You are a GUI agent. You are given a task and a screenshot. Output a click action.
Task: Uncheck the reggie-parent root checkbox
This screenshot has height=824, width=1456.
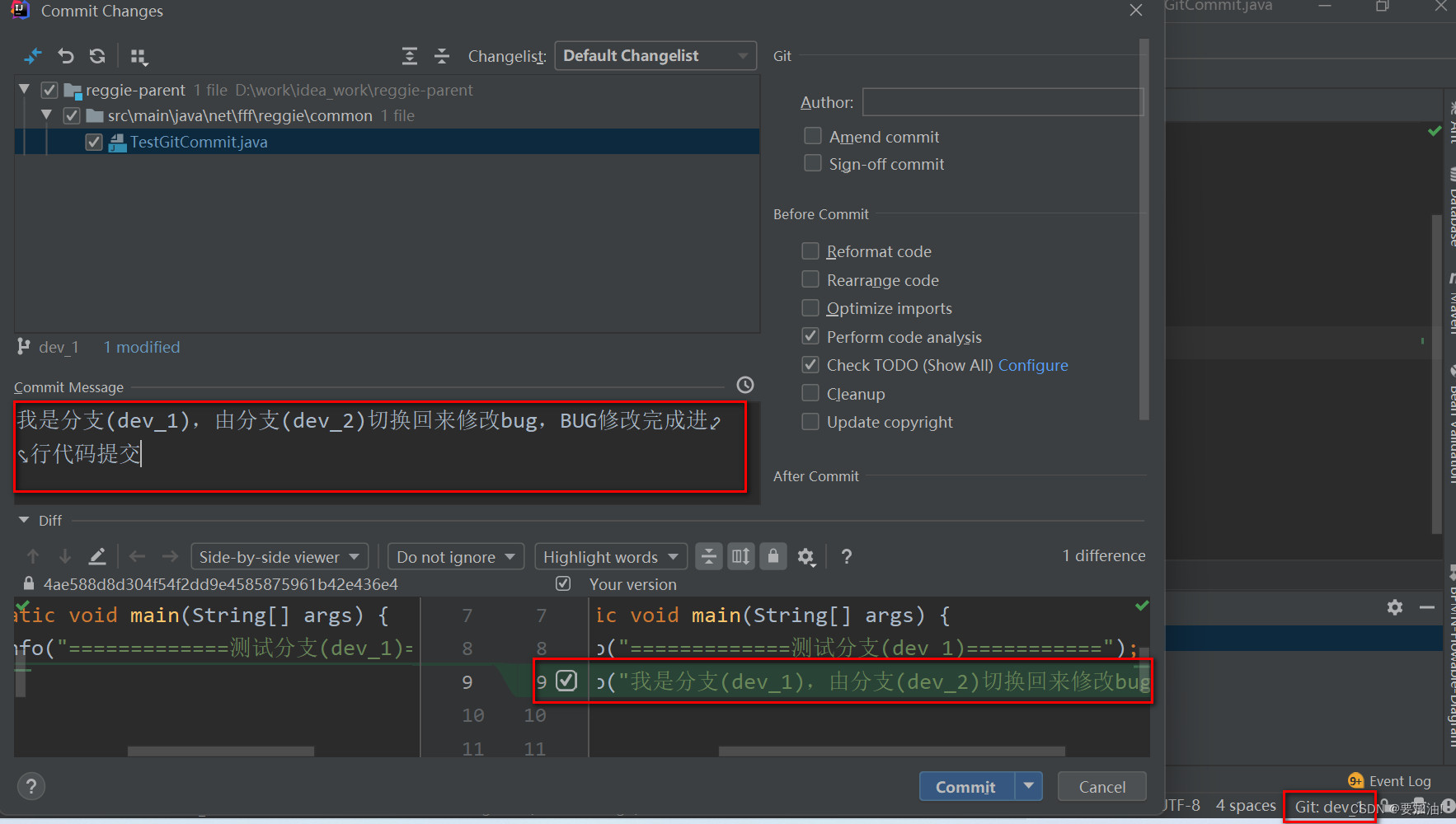click(49, 90)
